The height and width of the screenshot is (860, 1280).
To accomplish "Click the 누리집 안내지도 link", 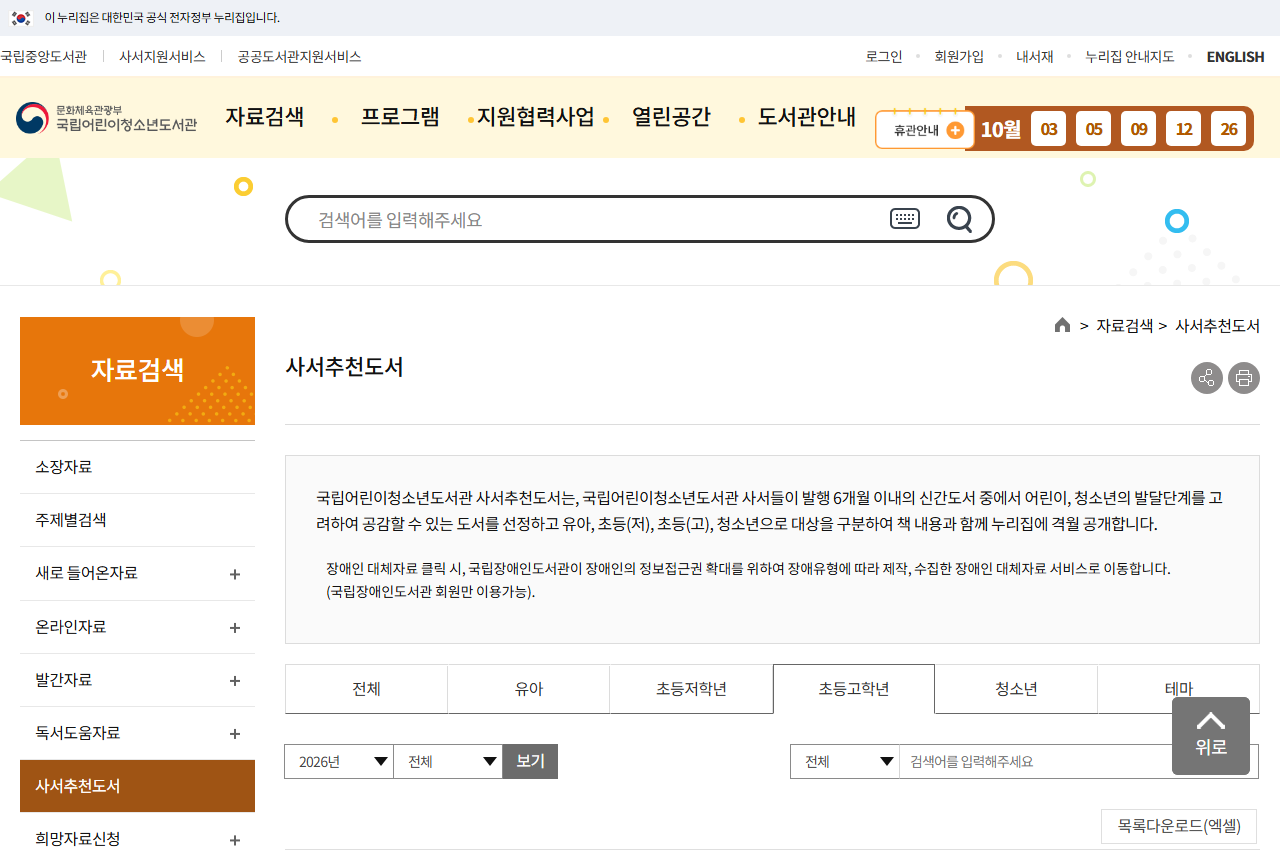I will click(1130, 57).
